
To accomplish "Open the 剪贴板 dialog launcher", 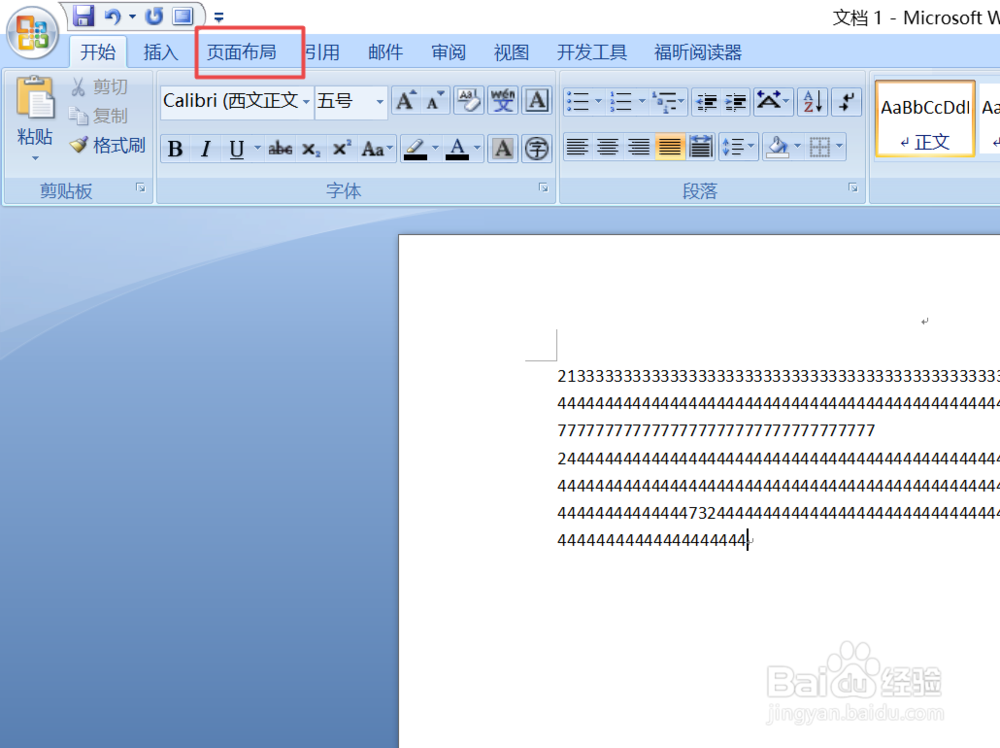I will 140,188.
